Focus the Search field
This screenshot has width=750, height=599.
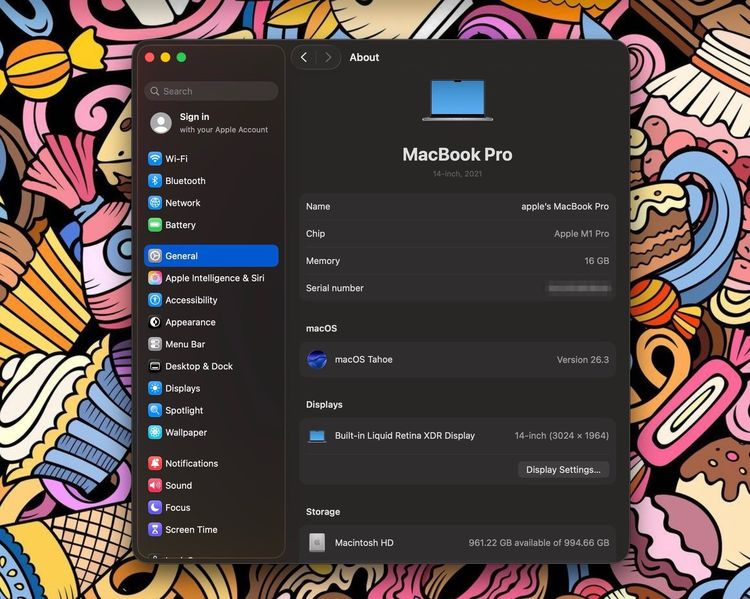tap(211, 91)
